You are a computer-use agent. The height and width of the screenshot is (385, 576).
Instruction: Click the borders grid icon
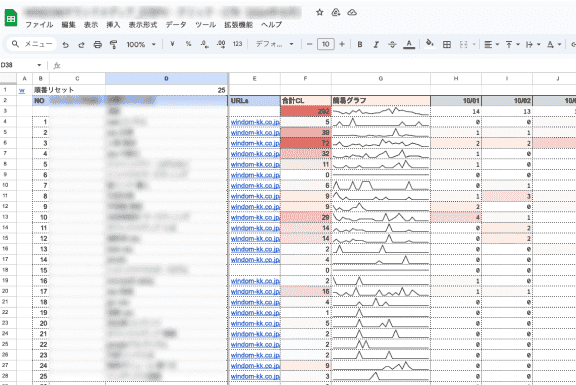pos(447,44)
